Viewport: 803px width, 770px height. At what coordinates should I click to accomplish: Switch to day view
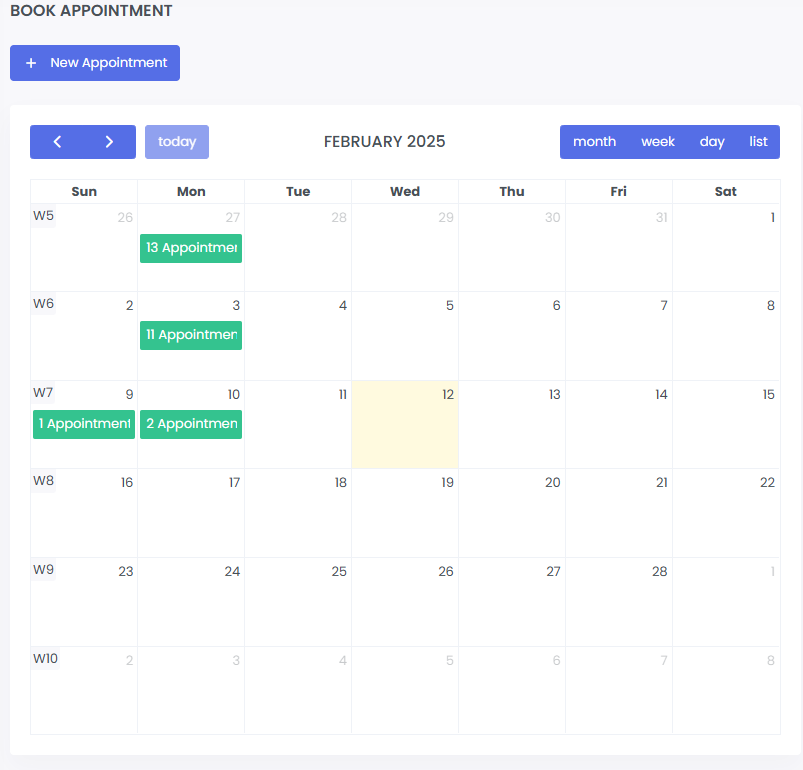(712, 142)
